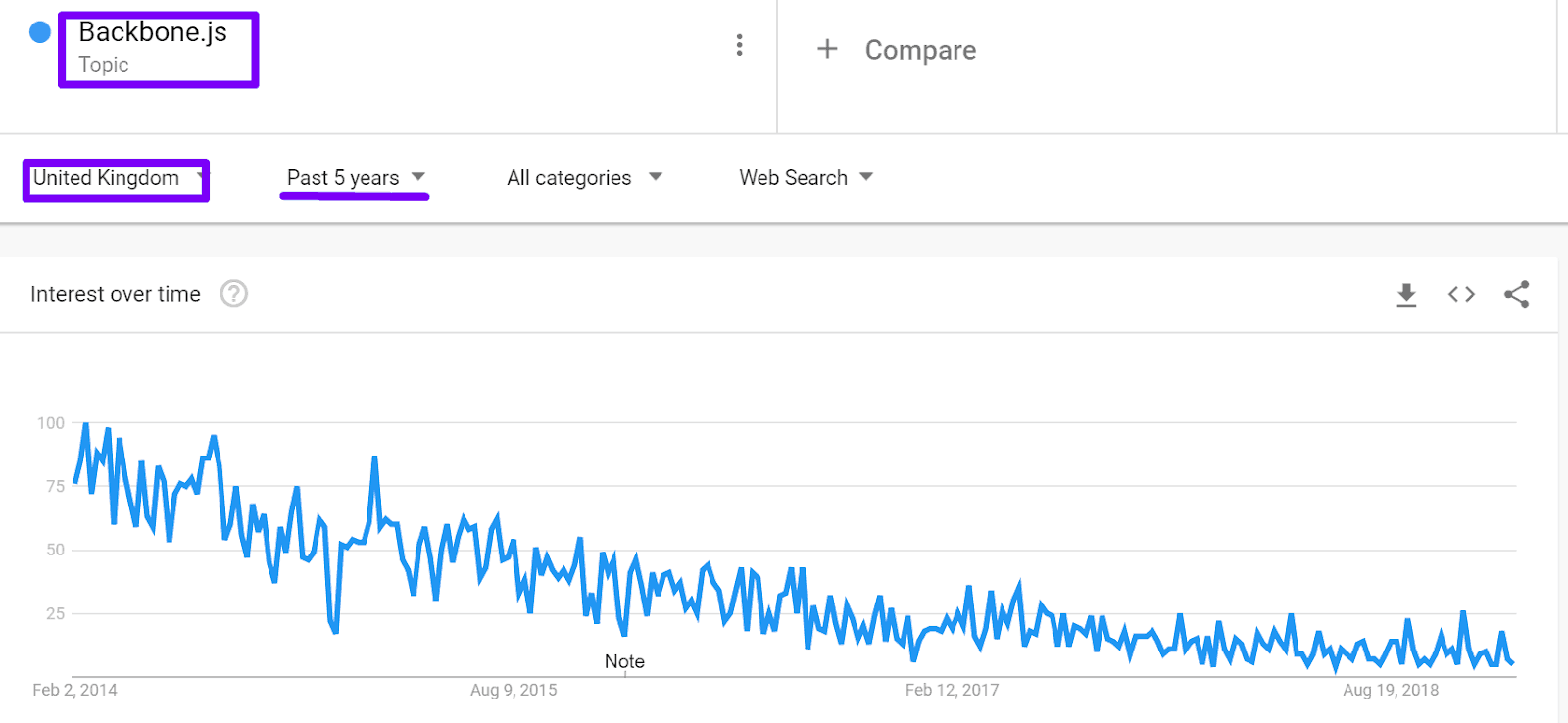Image resolution: width=1568 pixels, height=723 pixels.
Task: Click the Aug 19, 2018 date label
Action: [x=1390, y=690]
